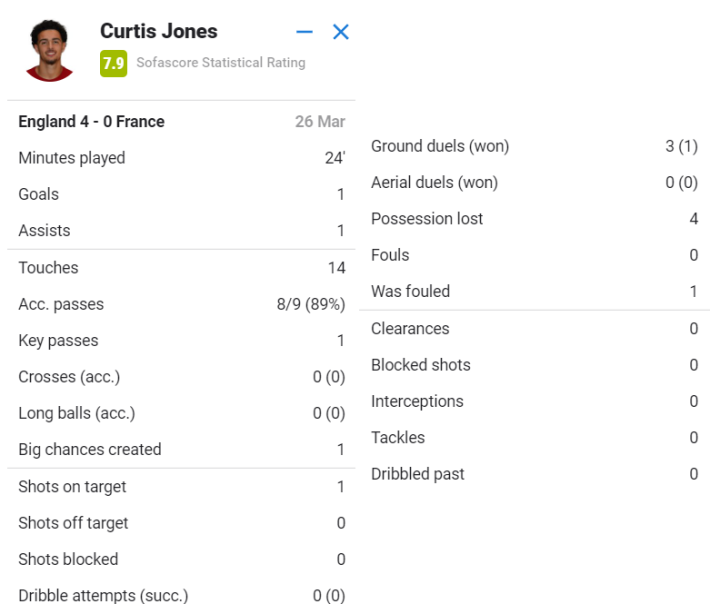720x604 pixels.
Task: Open the Curtis Jones player name
Action: coord(158,31)
